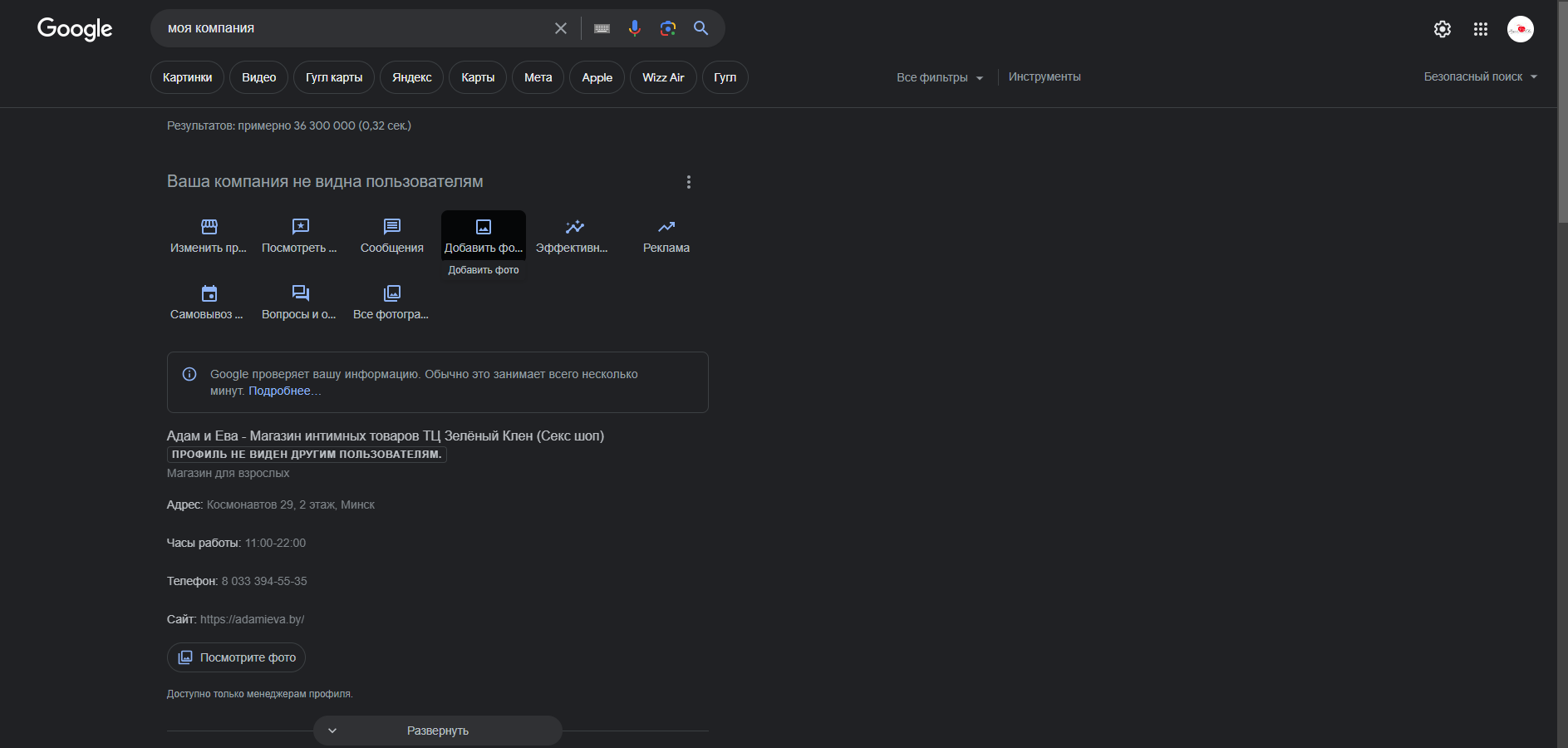Open quick settings gear icon
The width and height of the screenshot is (1568, 748).
pos(1443,29)
